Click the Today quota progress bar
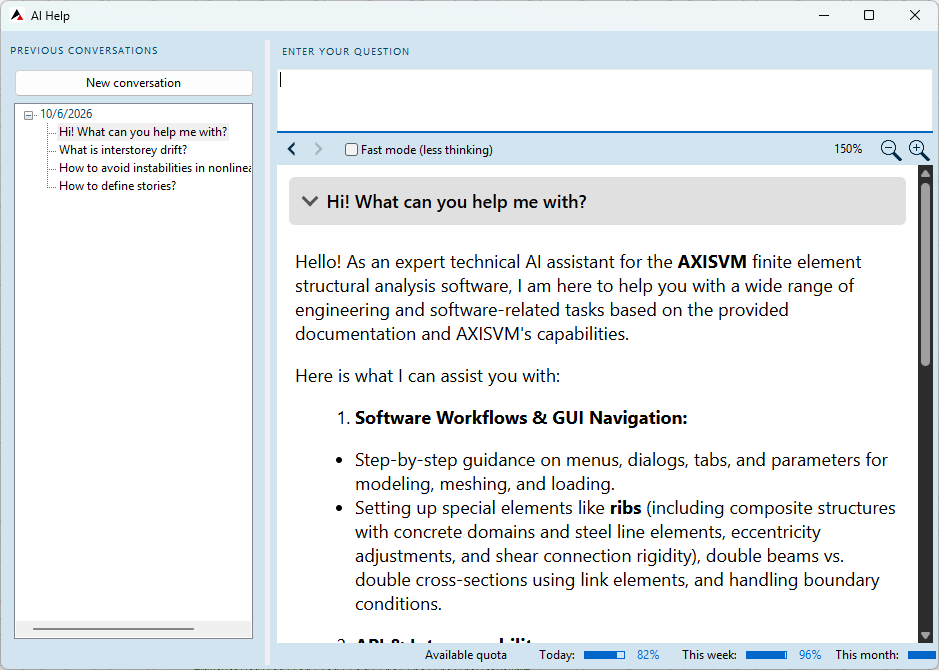 point(604,655)
